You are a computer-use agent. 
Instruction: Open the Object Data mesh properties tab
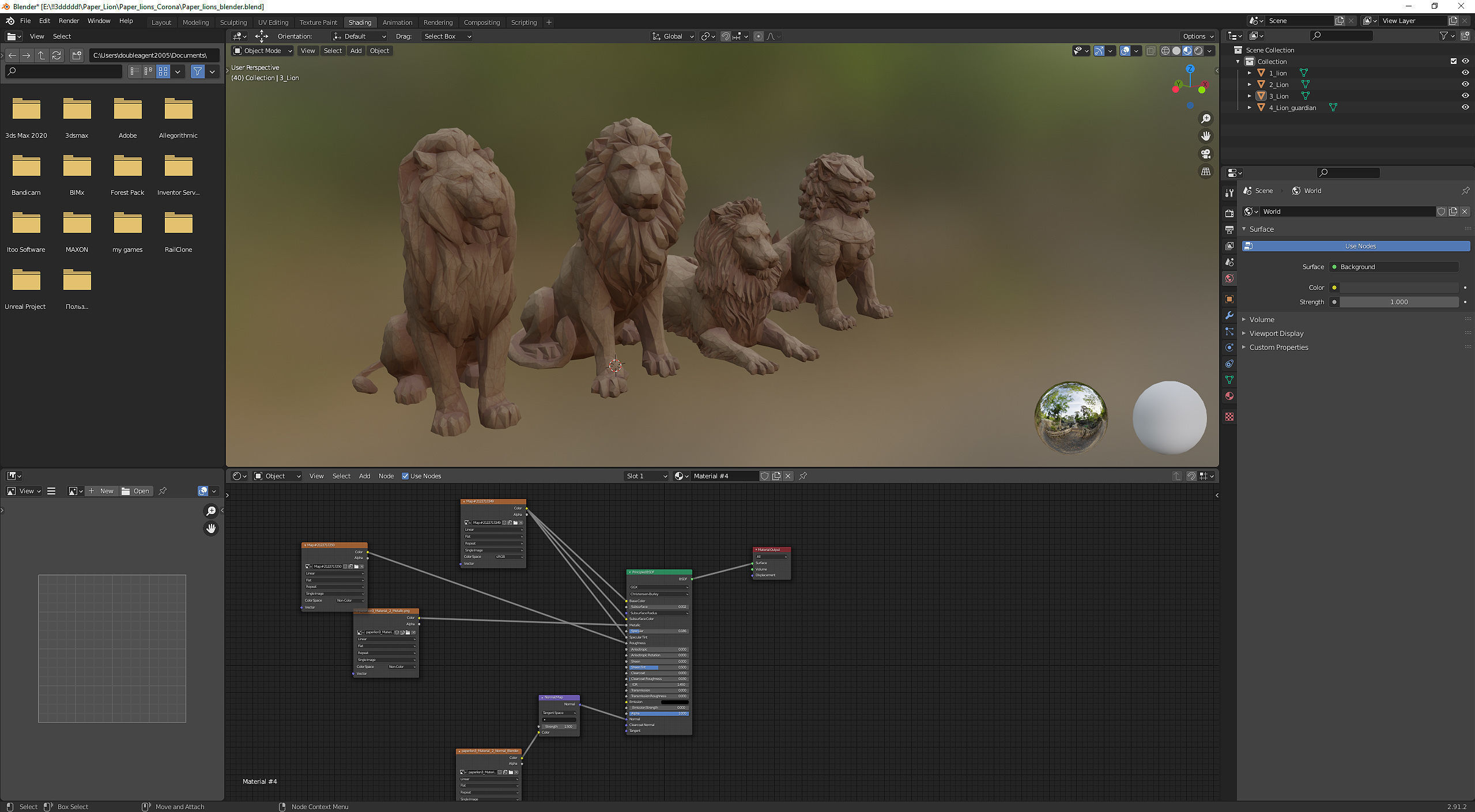pos(1229,380)
